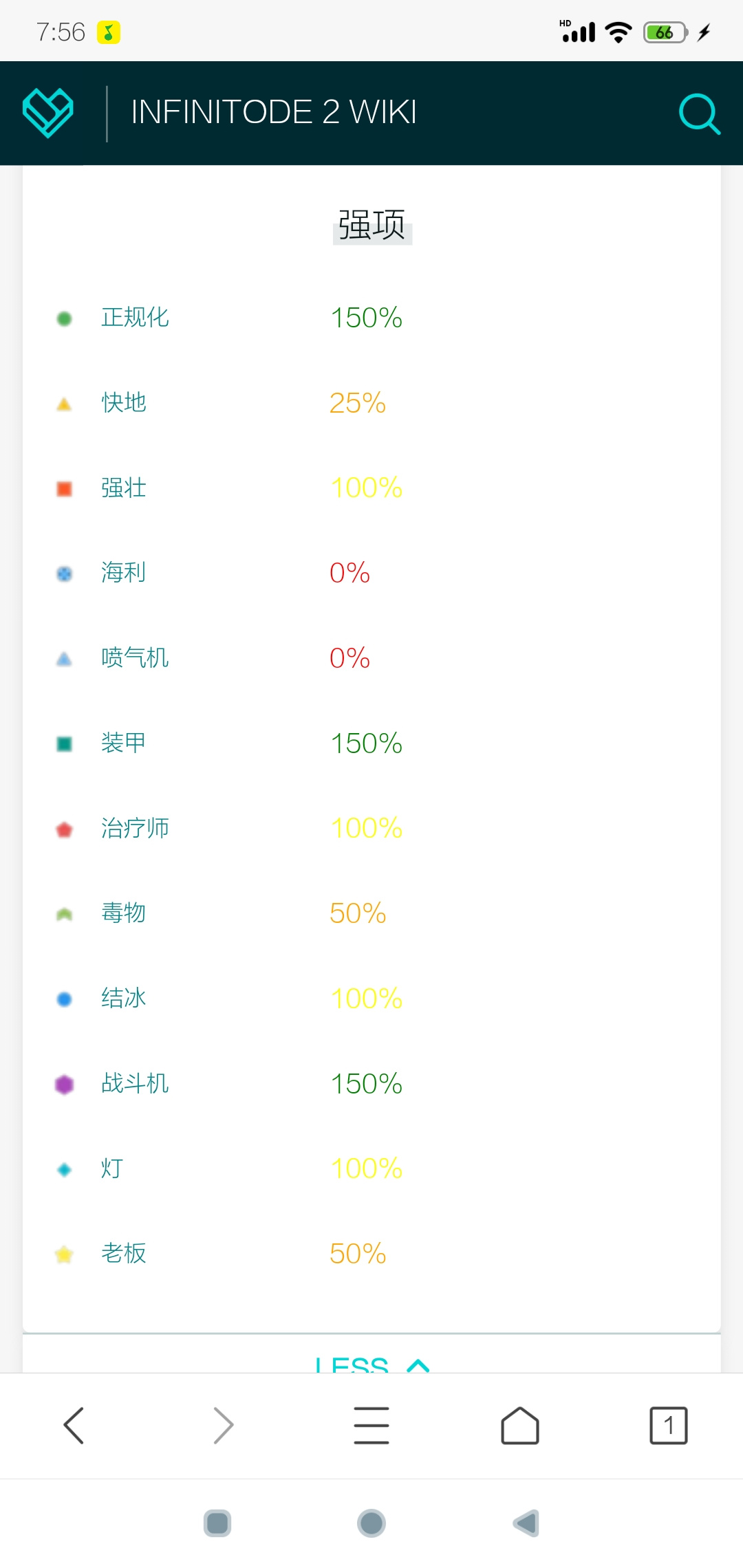Click the yellow star icon beside 老板
743x1568 pixels.
coord(64,1254)
